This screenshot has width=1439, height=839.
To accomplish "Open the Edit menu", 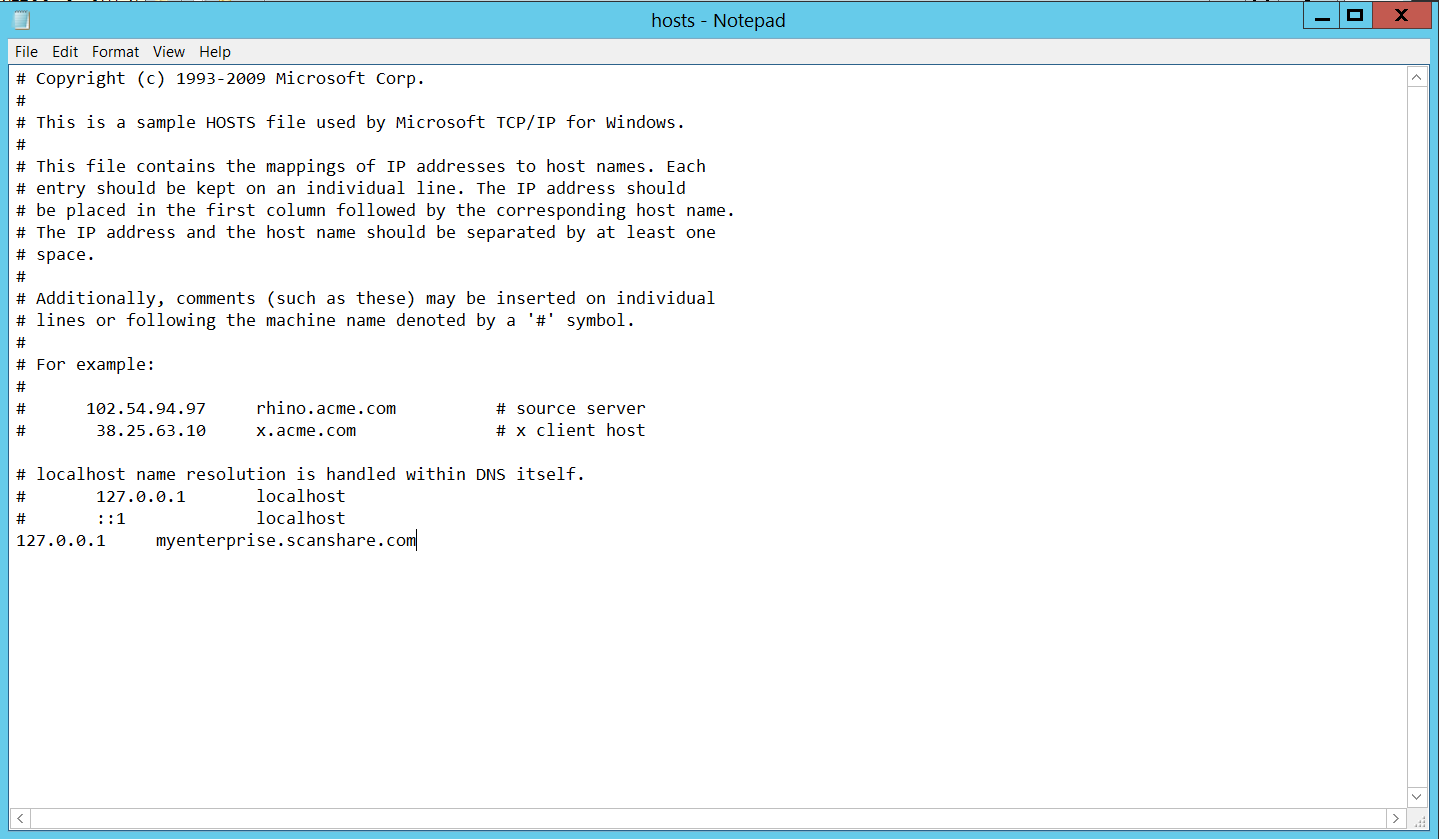I will click(65, 52).
